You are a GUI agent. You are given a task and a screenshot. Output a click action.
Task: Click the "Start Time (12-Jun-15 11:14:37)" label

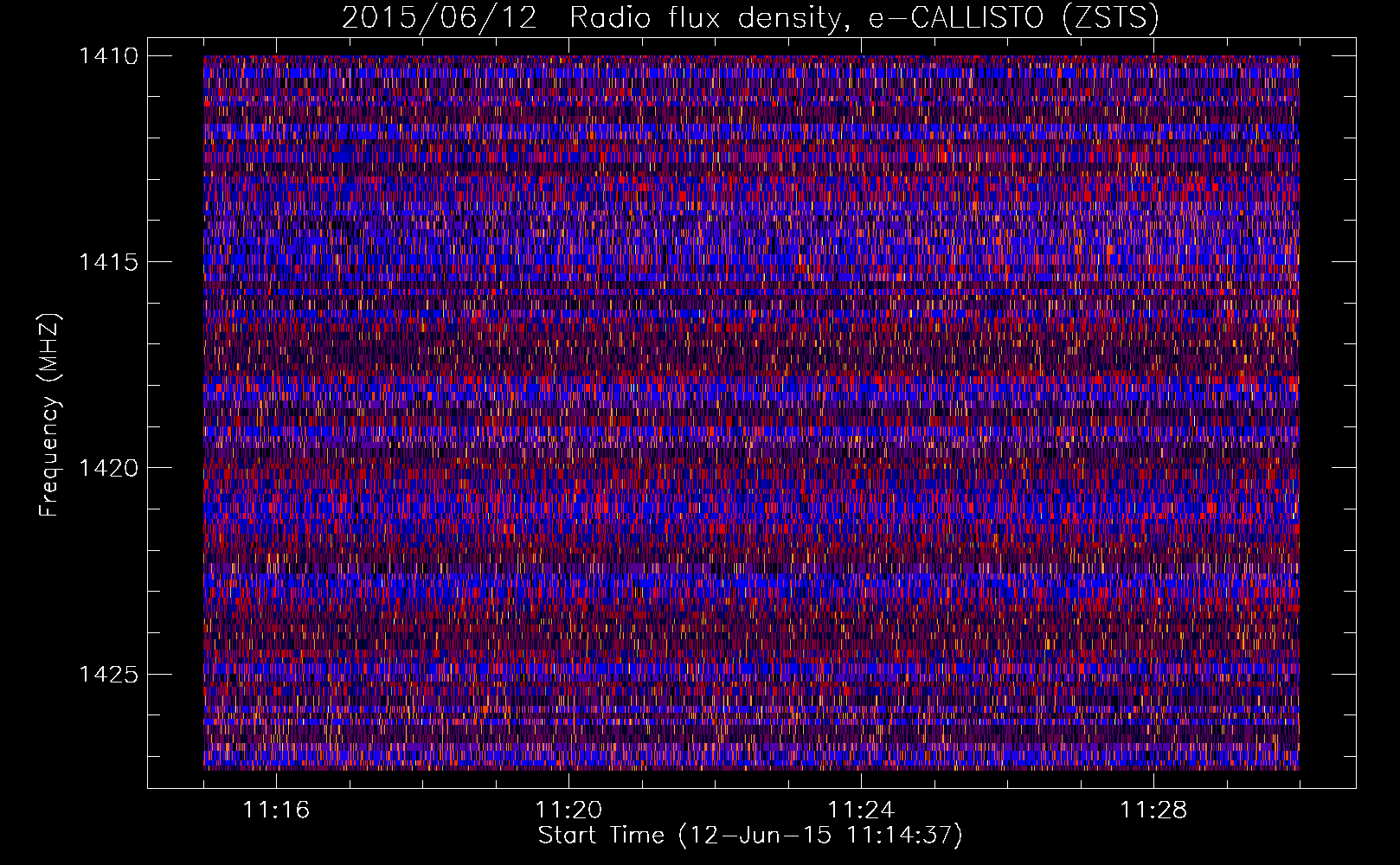point(750,836)
